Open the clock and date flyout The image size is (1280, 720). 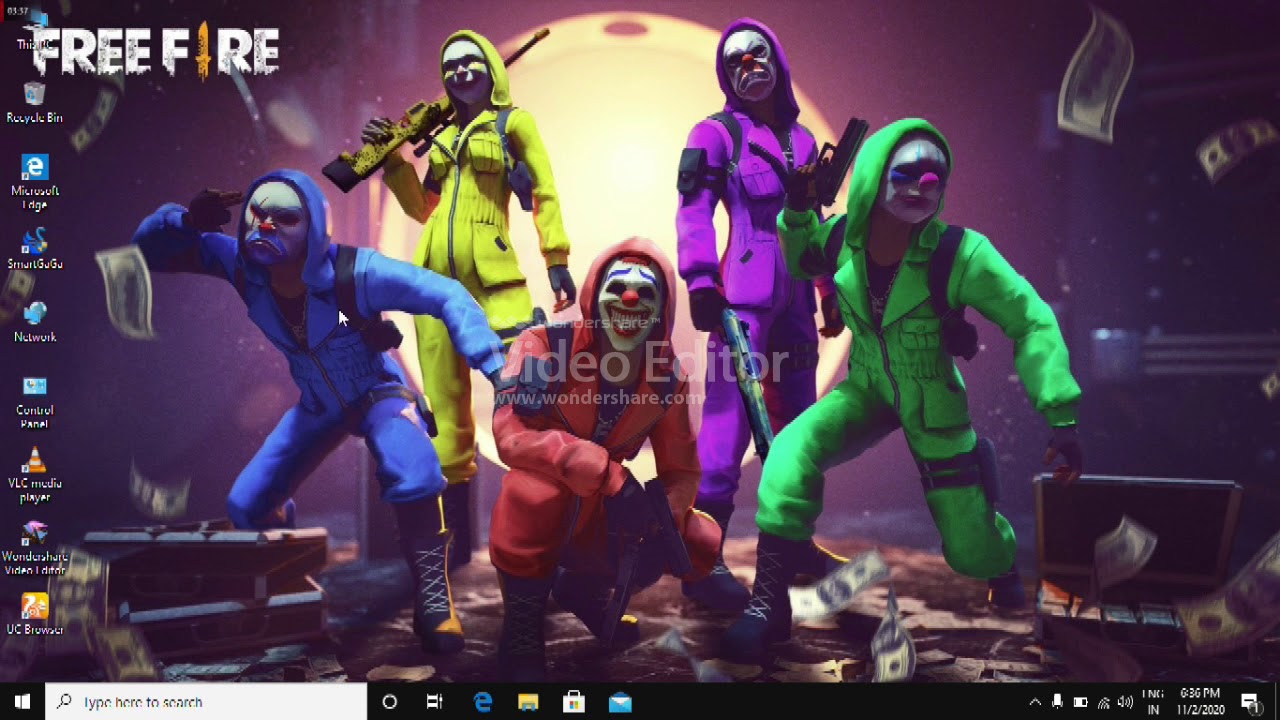tap(1200, 702)
